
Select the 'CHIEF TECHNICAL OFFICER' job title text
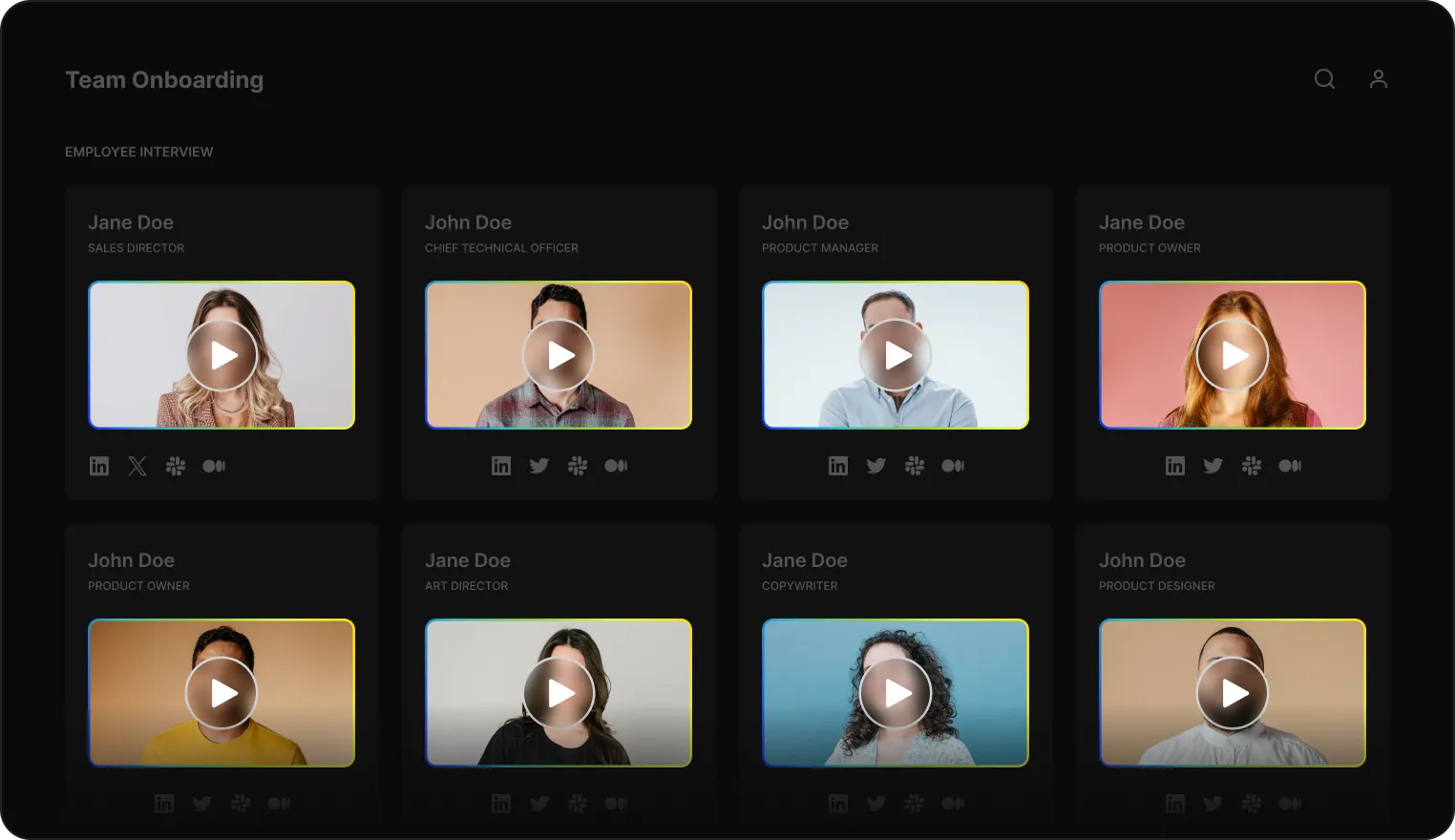coord(501,248)
